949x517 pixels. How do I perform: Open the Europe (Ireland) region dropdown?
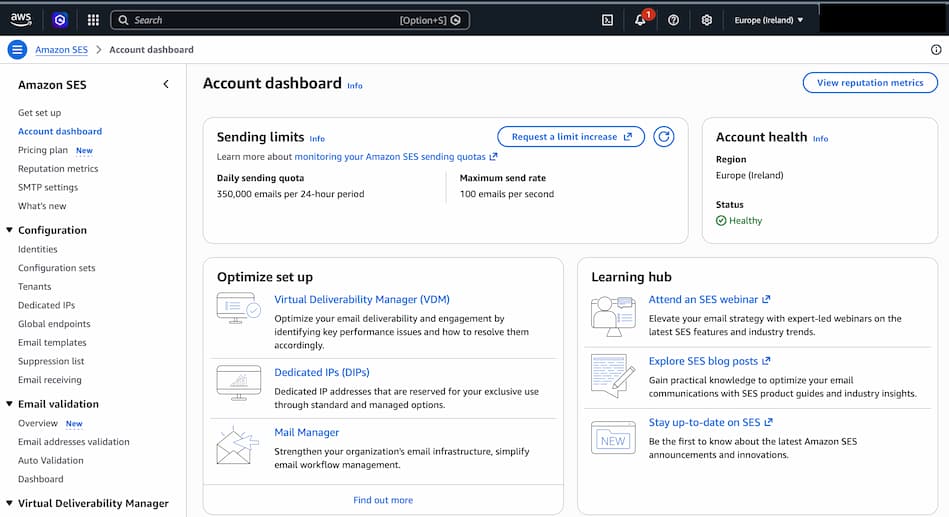pos(769,20)
